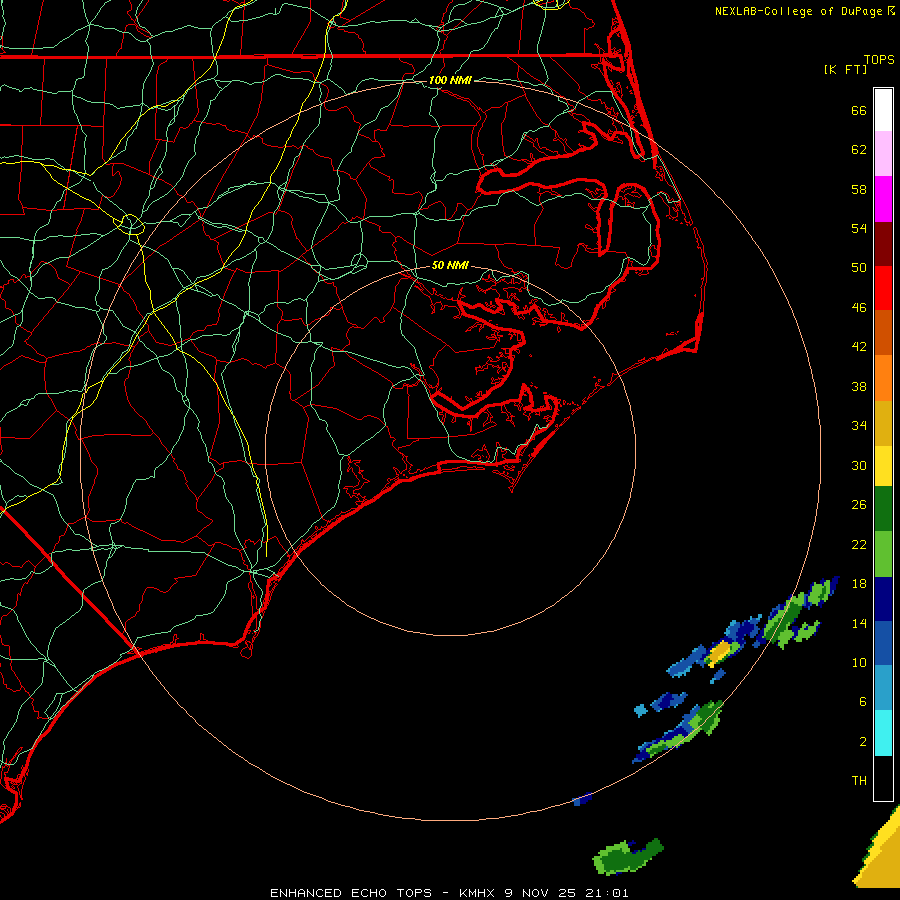The height and width of the screenshot is (900, 900).
Task: Click the "62" legend value
Action: pyautogui.click(x=859, y=150)
